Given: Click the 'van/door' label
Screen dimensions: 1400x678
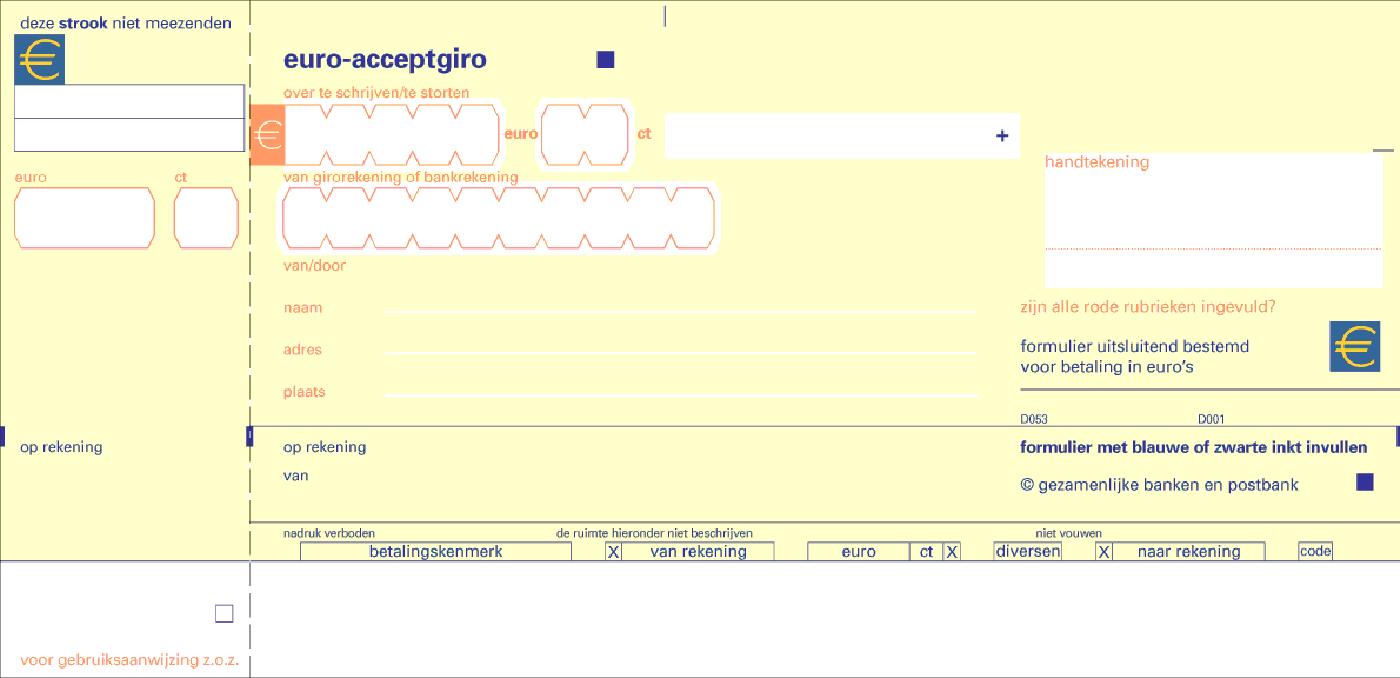Looking at the screenshot, I should pos(315,266).
